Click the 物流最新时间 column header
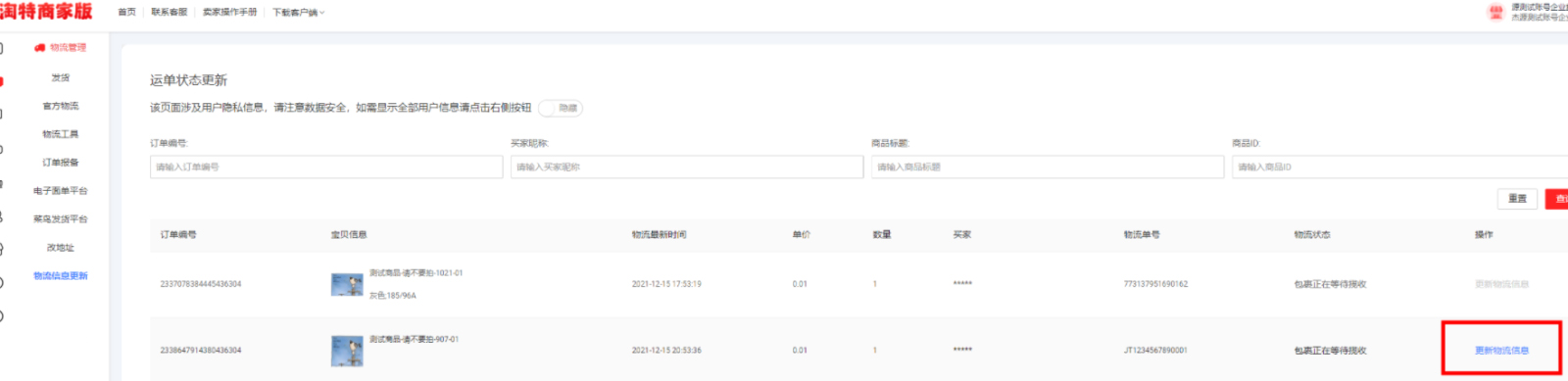This screenshot has width=1568, height=381. tap(659, 235)
